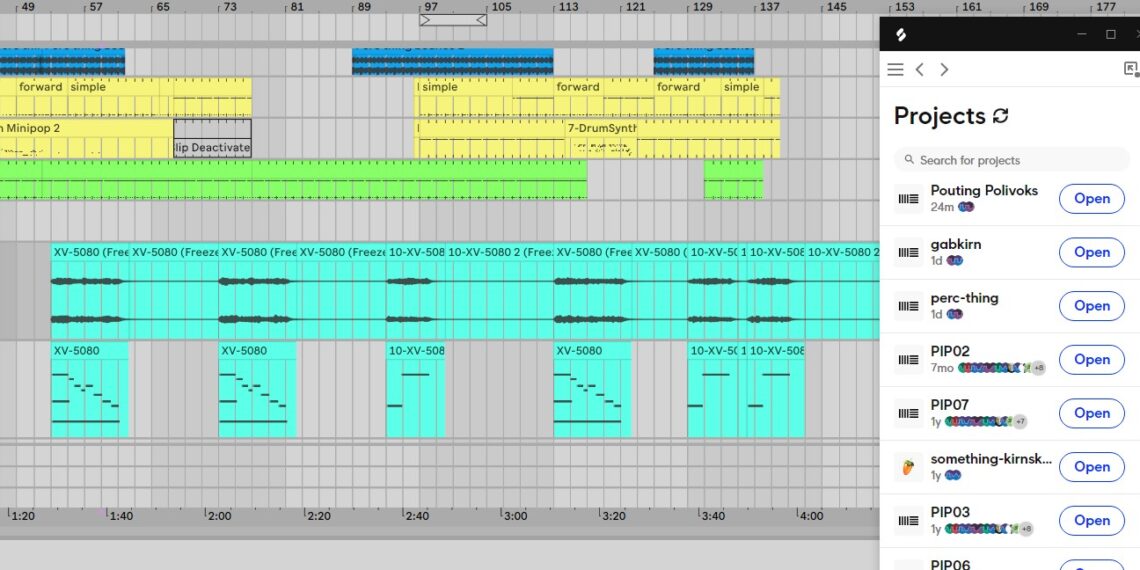Open the something-kirnsk project
Viewport: 1140px width, 570px height.
coord(1092,467)
